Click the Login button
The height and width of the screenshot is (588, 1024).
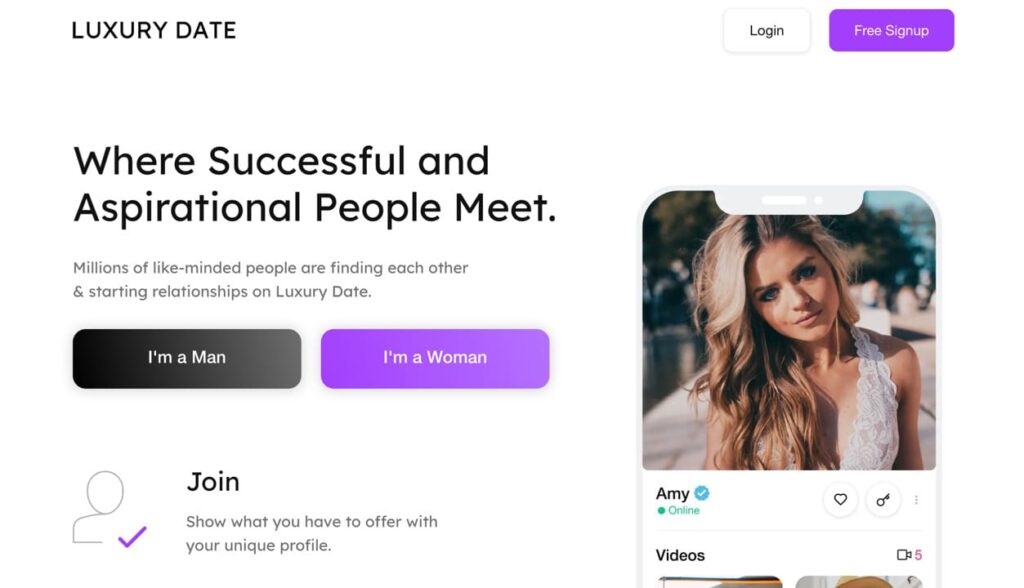pyautogui.click(x=766, y=30)
